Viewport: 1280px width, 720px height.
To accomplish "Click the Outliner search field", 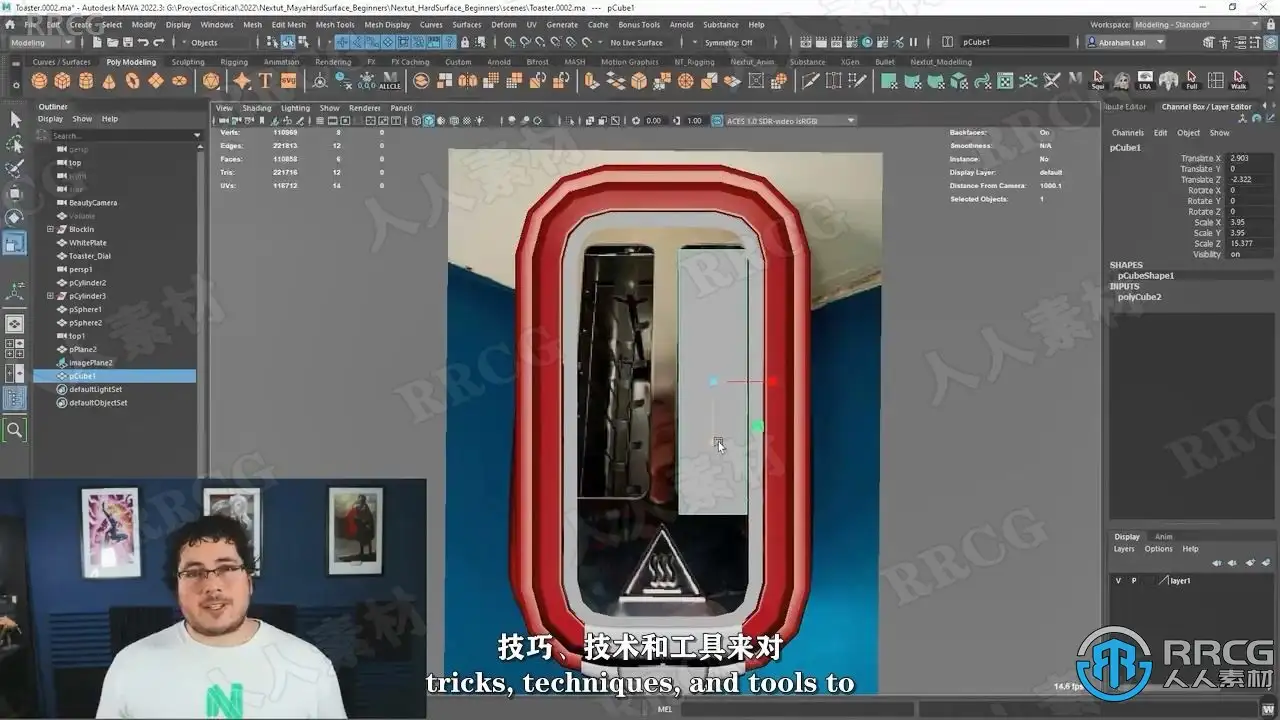I will [123, 135].
